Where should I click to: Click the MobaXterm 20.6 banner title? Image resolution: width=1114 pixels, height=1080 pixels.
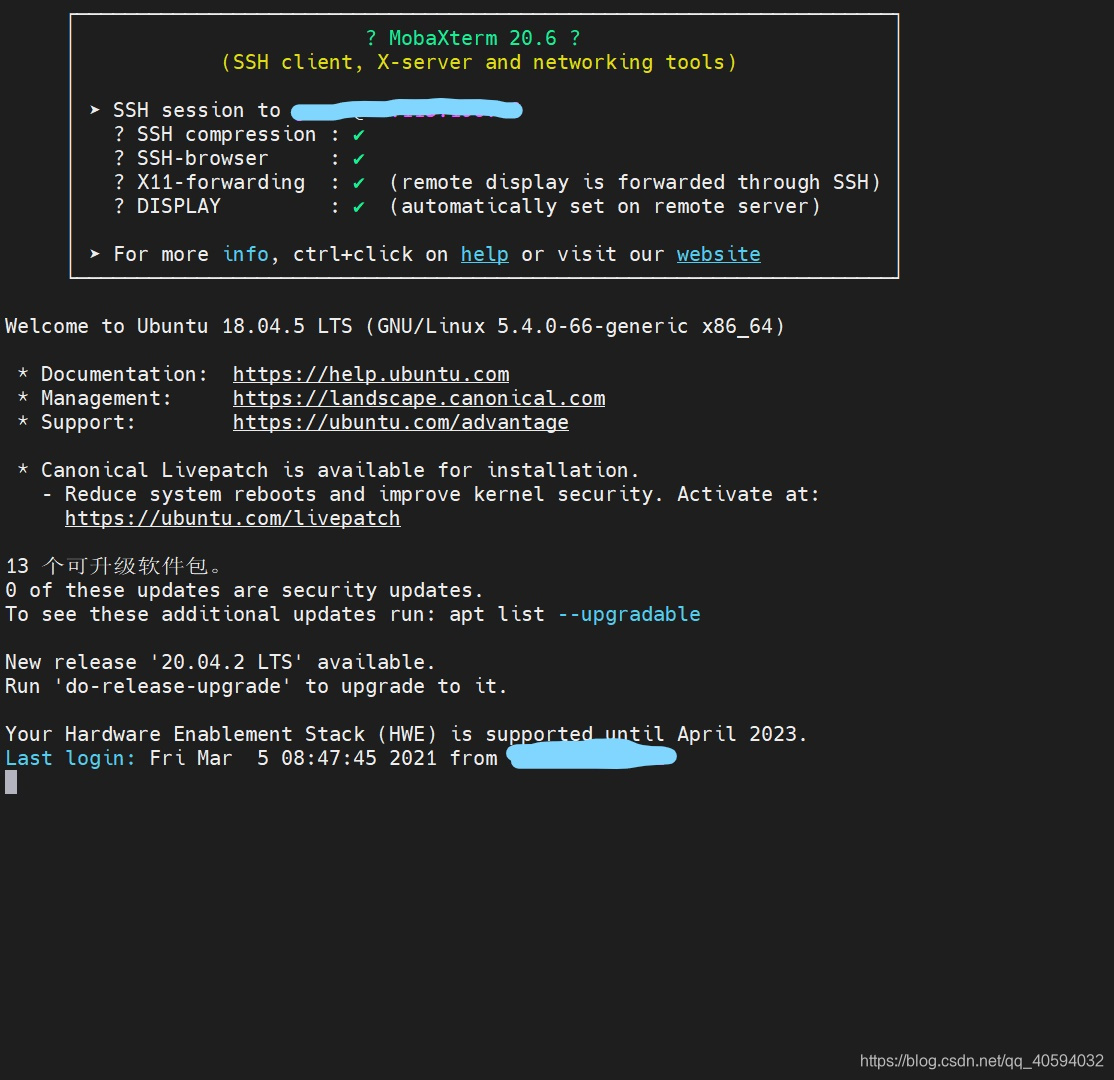tap(471, 37)
